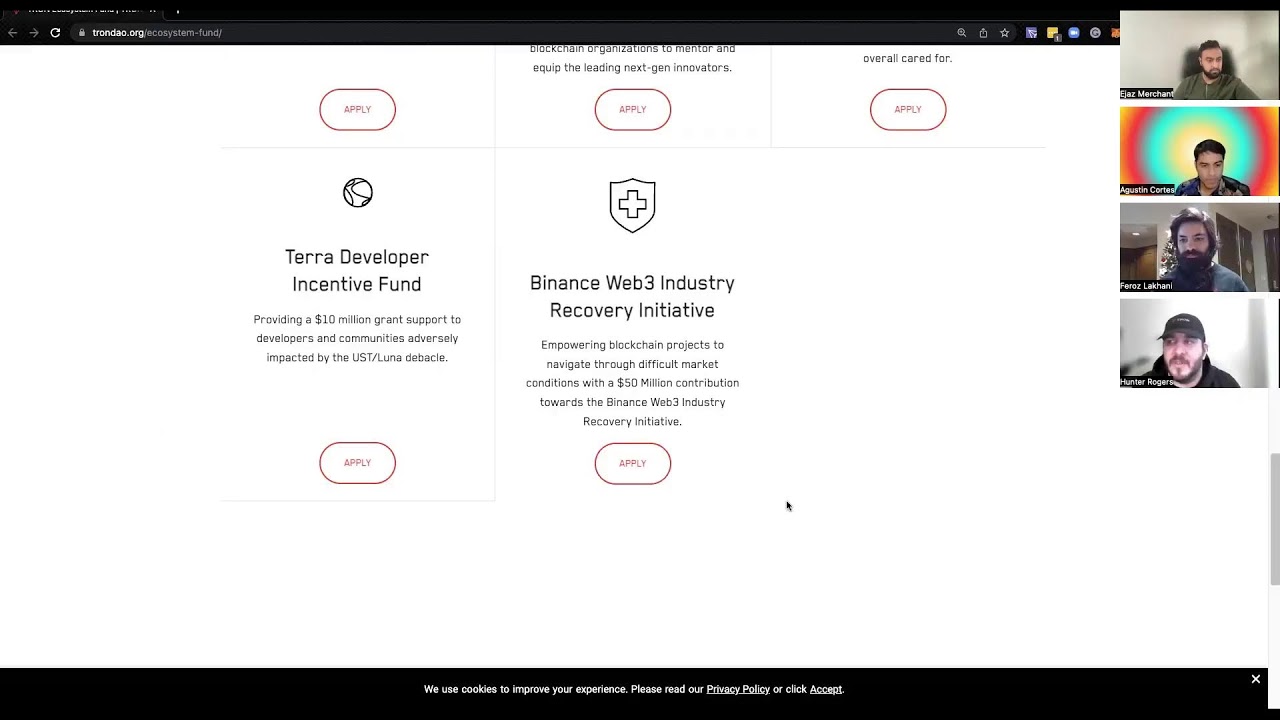Click the '$10 million grant support' description text
Viewport: 1280px width, 720px height.
point(357,338)
